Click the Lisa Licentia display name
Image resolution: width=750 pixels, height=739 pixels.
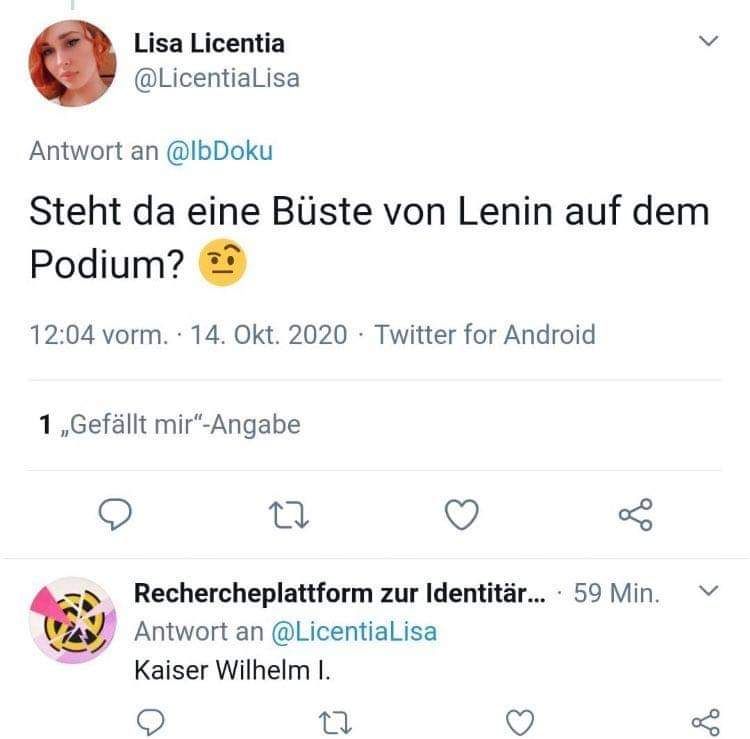coord(209,44)
